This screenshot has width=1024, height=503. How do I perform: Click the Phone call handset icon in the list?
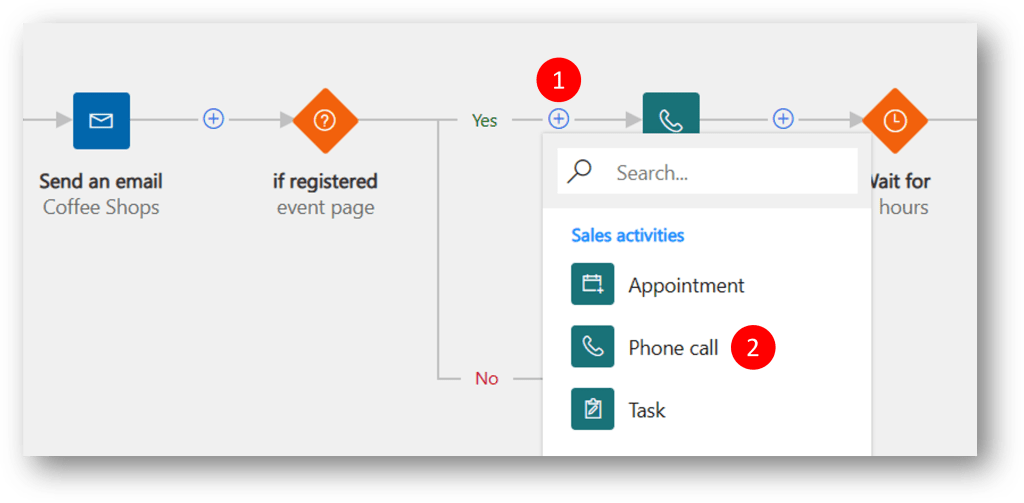(592, 347)
